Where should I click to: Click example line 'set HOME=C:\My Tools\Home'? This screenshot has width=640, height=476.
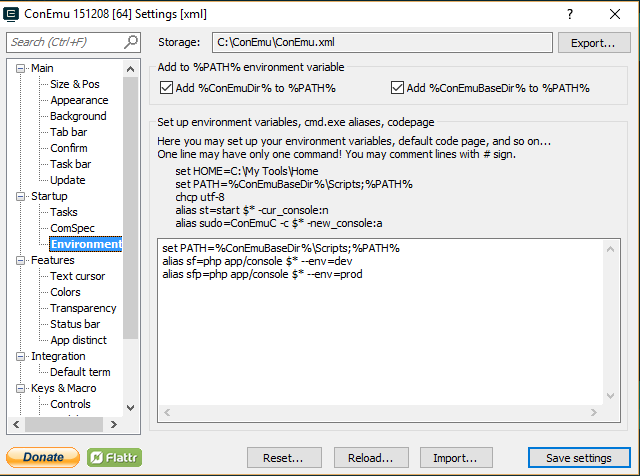coord(247,171)
